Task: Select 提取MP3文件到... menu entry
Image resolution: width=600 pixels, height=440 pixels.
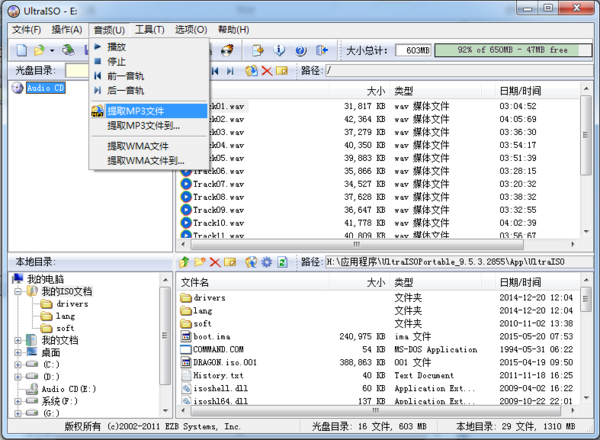Action: tap(150, 125)
